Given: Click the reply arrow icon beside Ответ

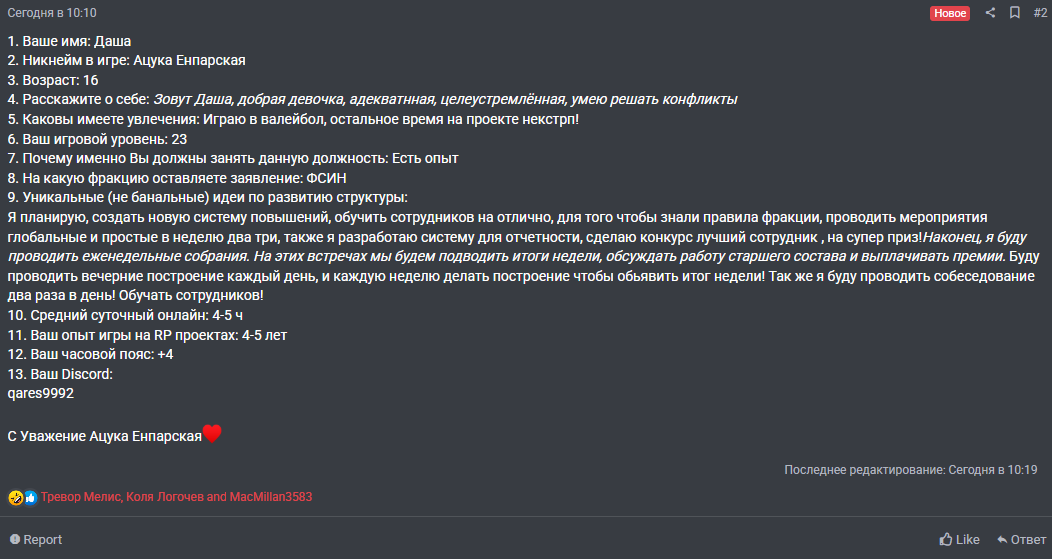Looking at the screenshot, I should 1002,540.
